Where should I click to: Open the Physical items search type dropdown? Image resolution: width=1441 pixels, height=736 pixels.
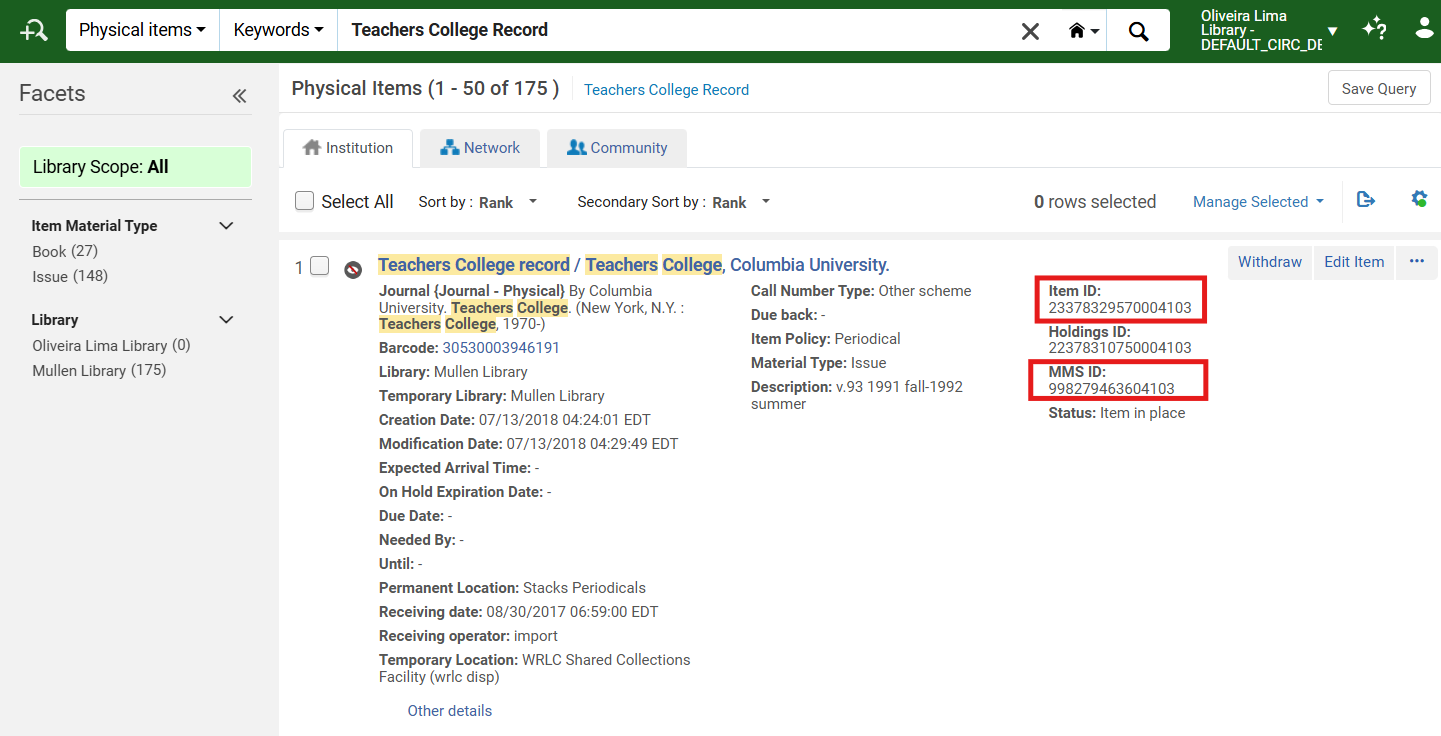142,30
